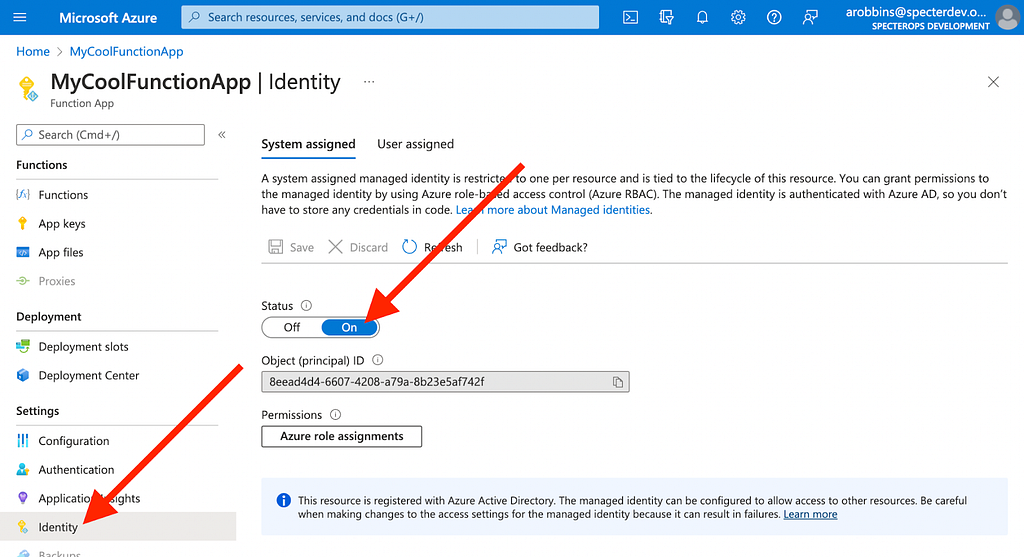Open the Directories and subscriptions filter icon
The width and height of the screenshot is (1024, 557).
click(666, 18)
